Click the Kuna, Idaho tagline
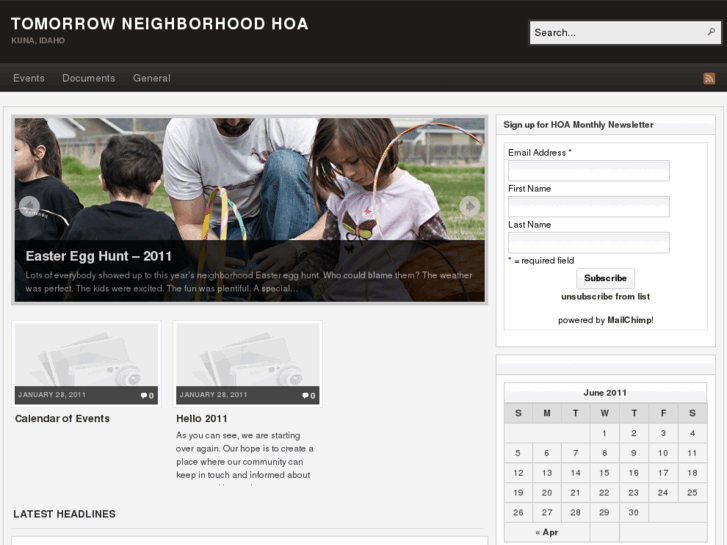727x545 pixels. point(38,40)
